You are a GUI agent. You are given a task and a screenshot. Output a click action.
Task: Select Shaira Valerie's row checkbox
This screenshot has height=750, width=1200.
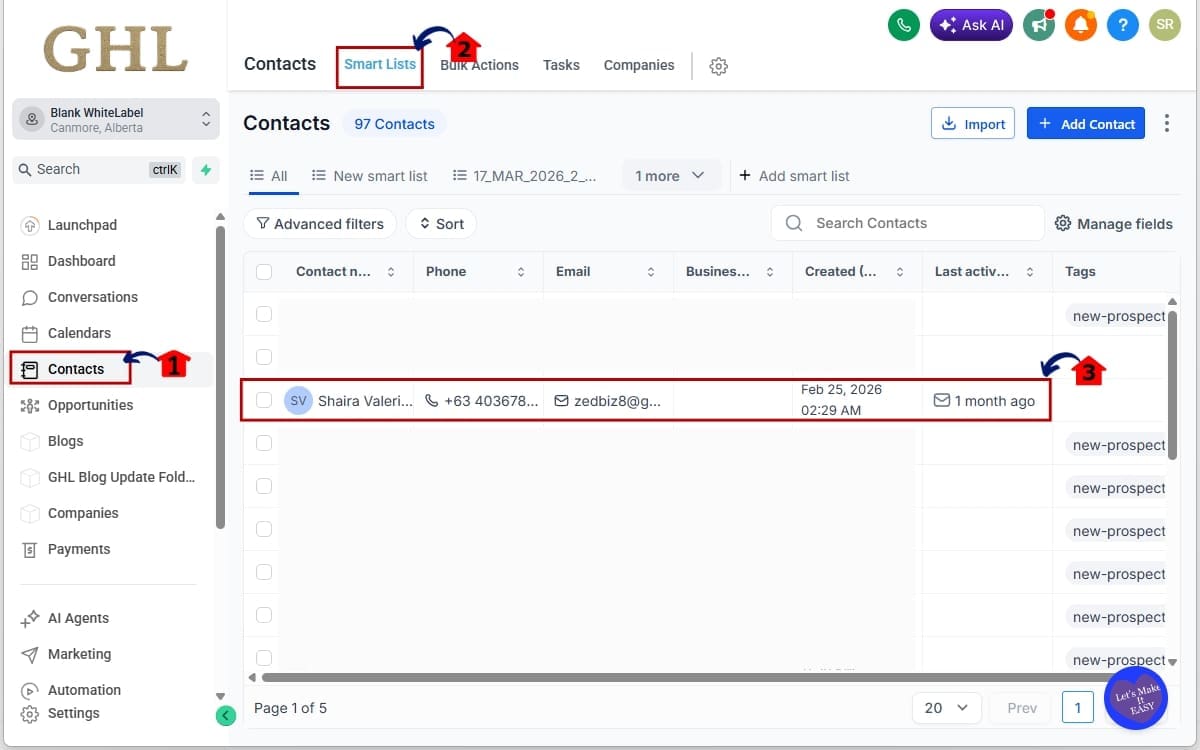click(x=262, y=400)
